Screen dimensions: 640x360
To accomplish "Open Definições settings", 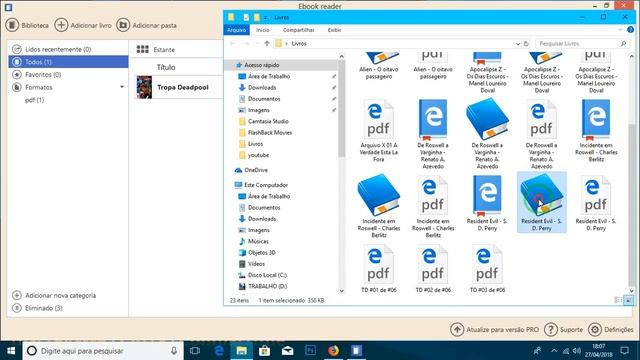I will [611, 329].
